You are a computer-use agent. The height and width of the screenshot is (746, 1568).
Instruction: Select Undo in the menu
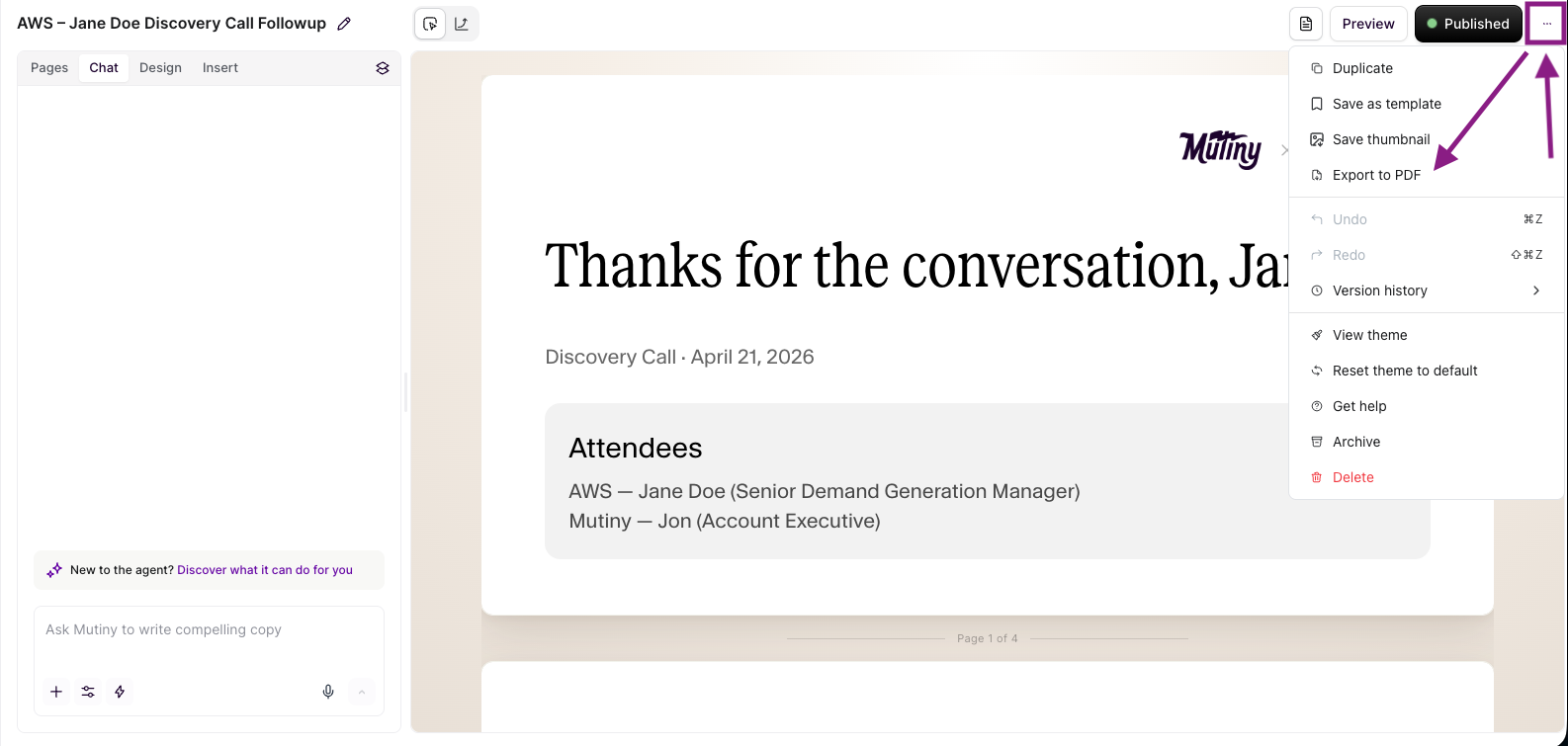coord(1427,219)
